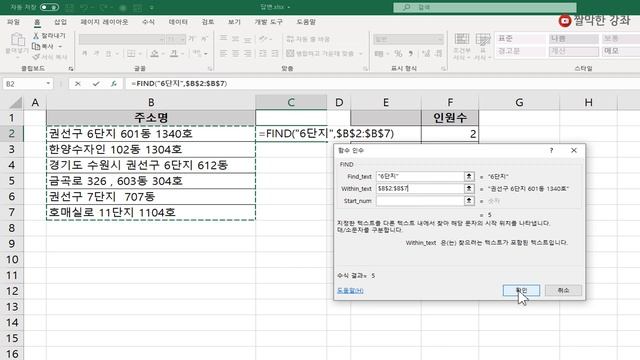This screenshot has height=360, width=640.
Task: Click the Copy (복사) button
Action: coord(43,47)
